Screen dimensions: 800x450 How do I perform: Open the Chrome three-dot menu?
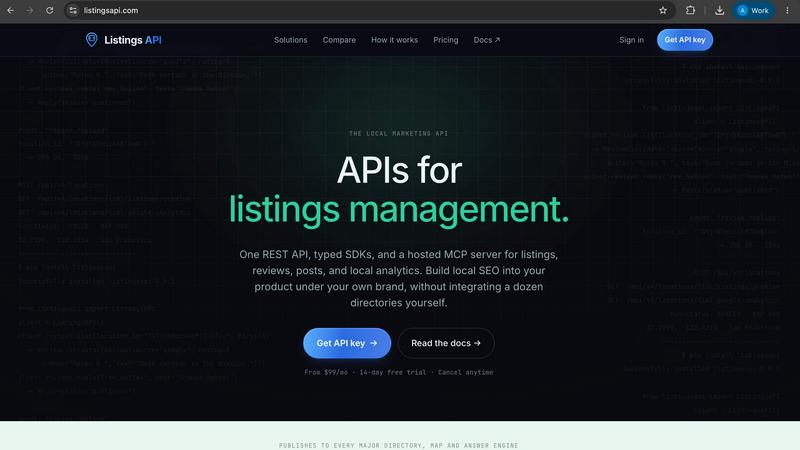[x=787, y=10]
